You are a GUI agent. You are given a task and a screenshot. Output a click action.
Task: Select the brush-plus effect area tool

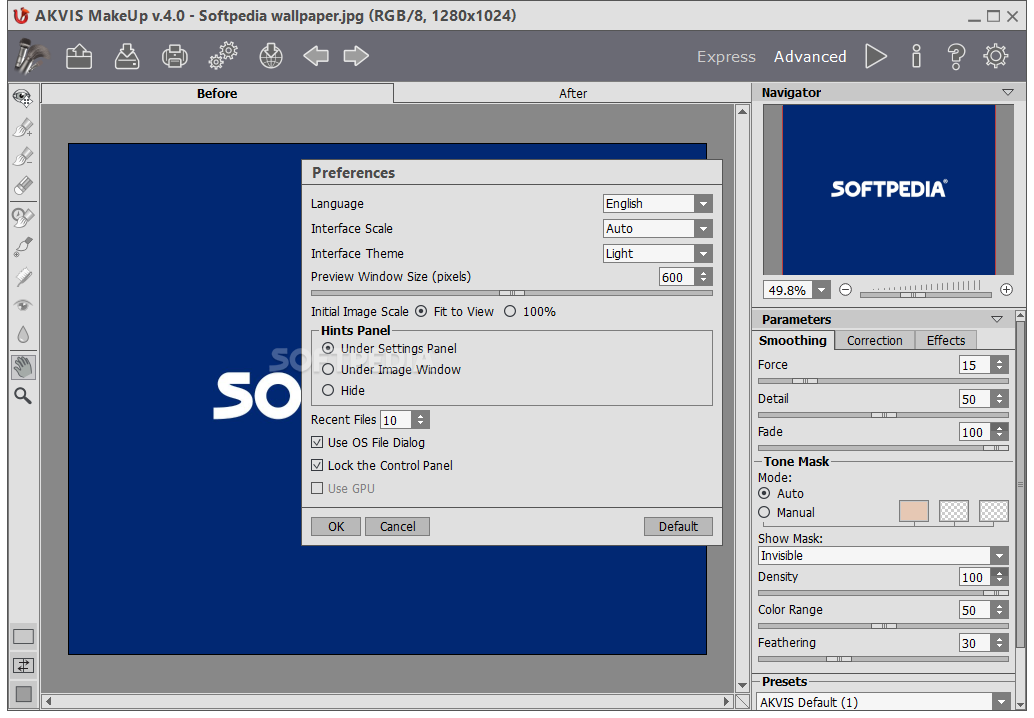tap(23, 127)
